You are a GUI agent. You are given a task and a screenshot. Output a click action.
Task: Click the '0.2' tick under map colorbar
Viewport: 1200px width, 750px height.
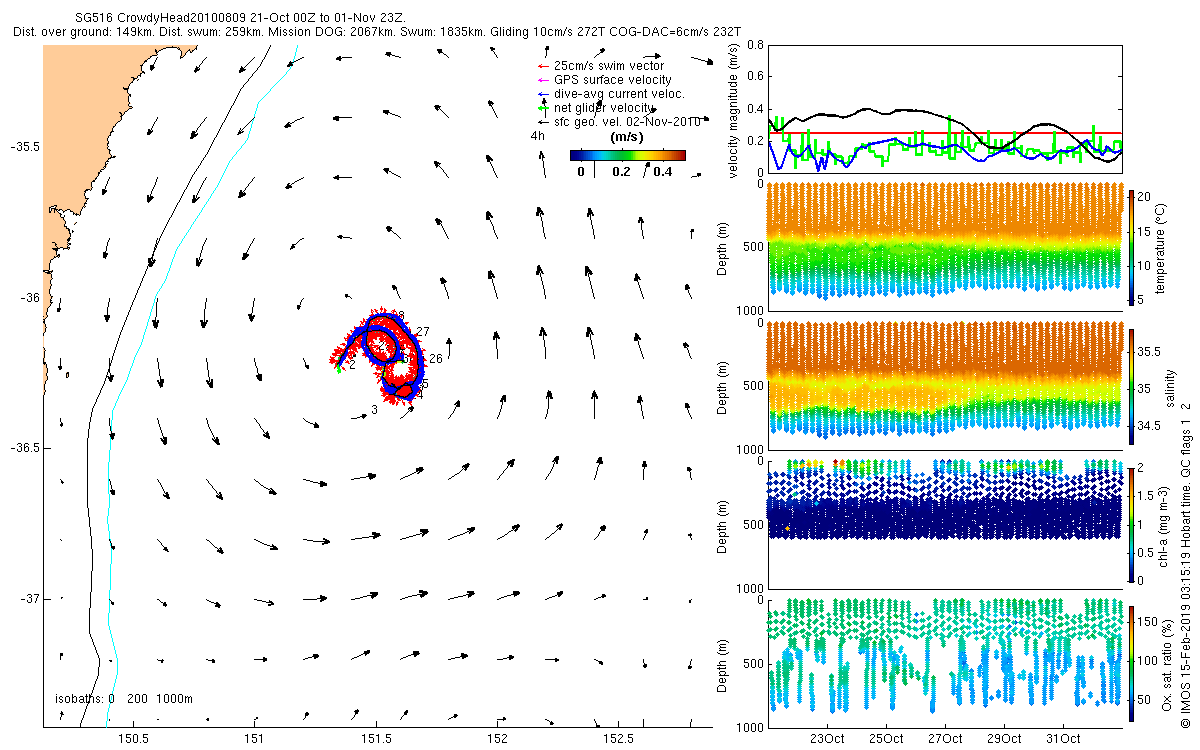coord(620,172)
